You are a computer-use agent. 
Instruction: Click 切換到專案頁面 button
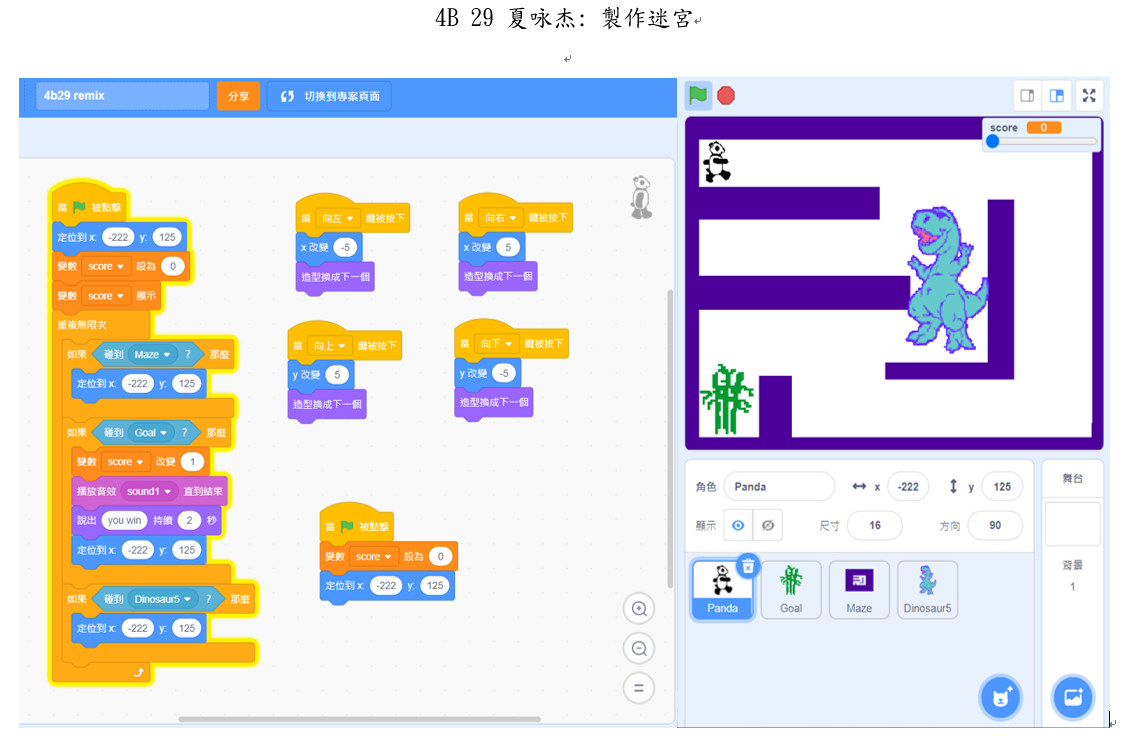(329, 96)
